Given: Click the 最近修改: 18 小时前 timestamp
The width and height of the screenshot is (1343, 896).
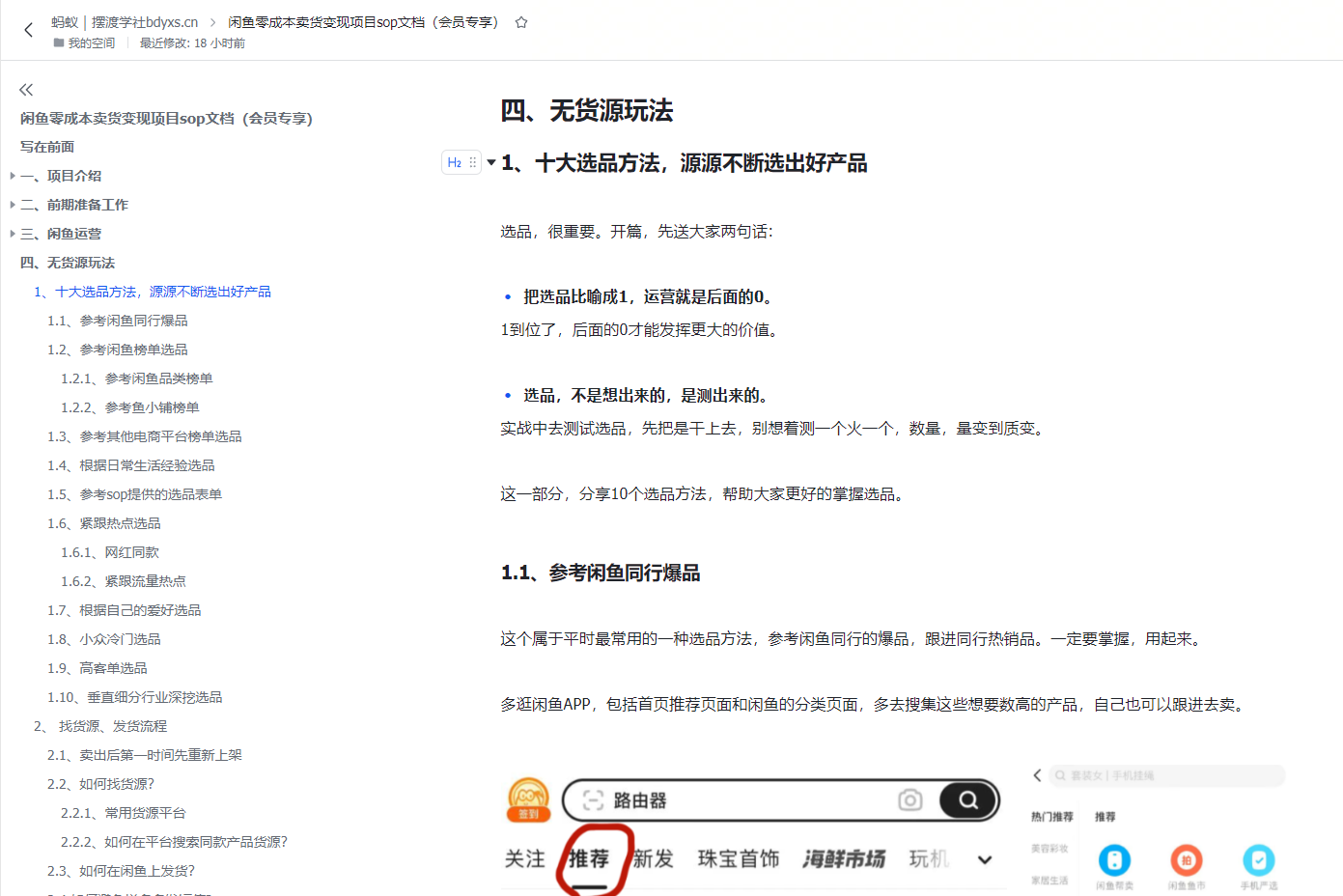Looking at the screenshot, I should 192,43.
